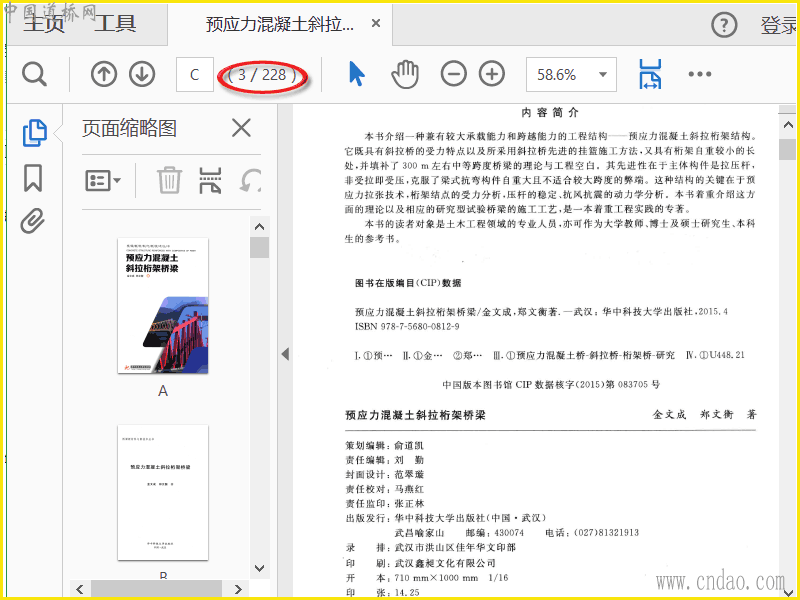Activate the selection arrow tool

coord(357,74)
